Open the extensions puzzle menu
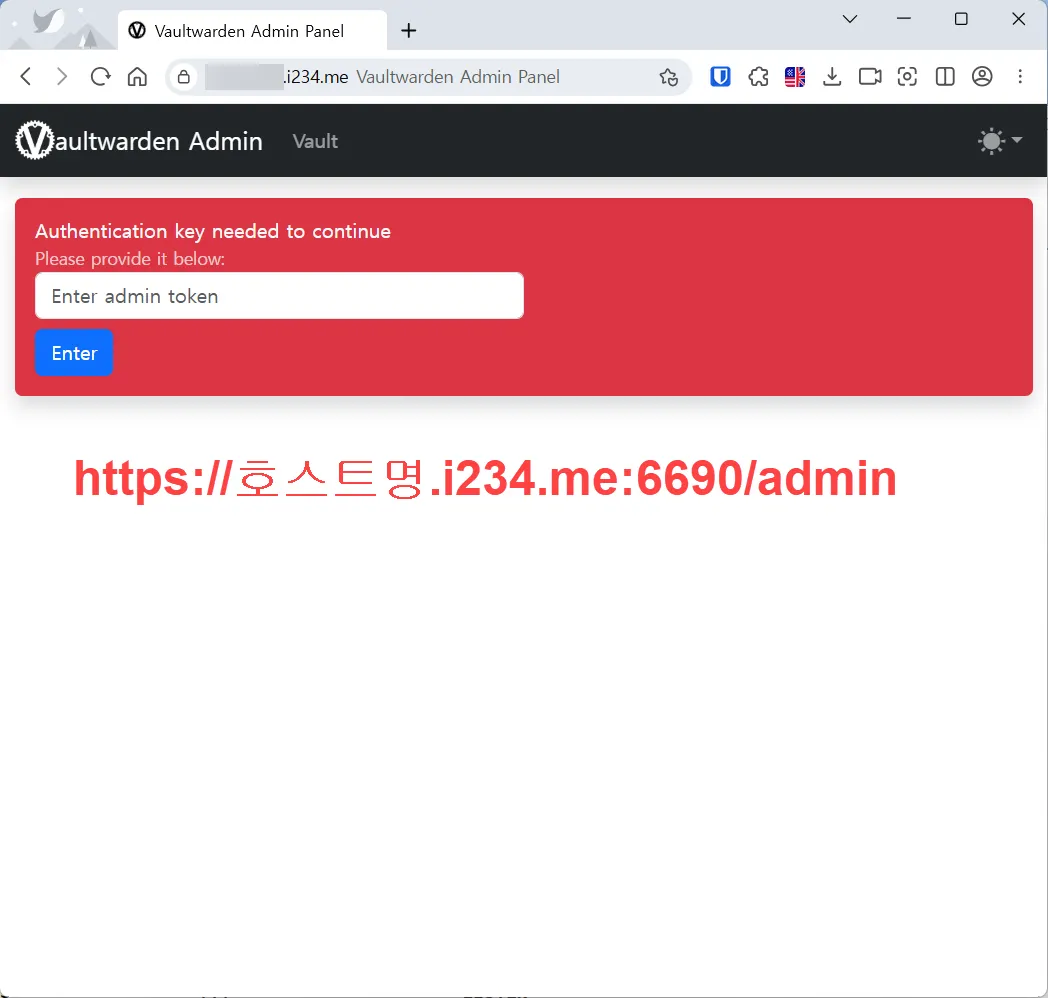Viewport: 1048px width, 998px height. coord(758,77)
